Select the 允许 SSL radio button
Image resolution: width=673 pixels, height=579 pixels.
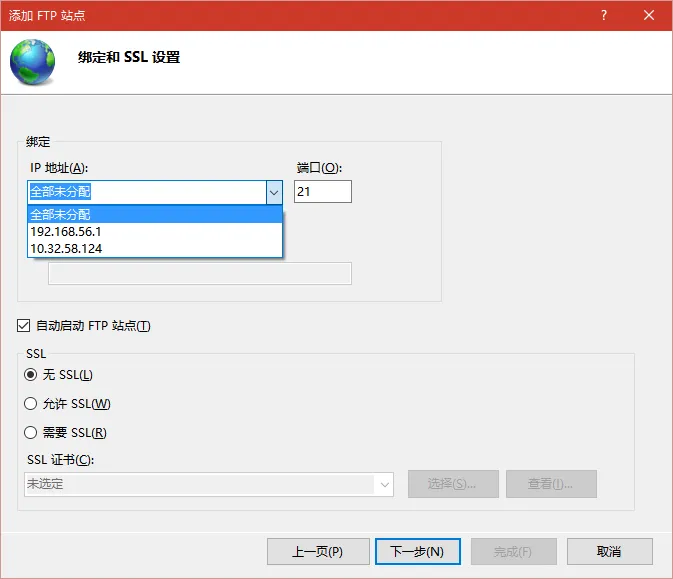pos(30,403)
